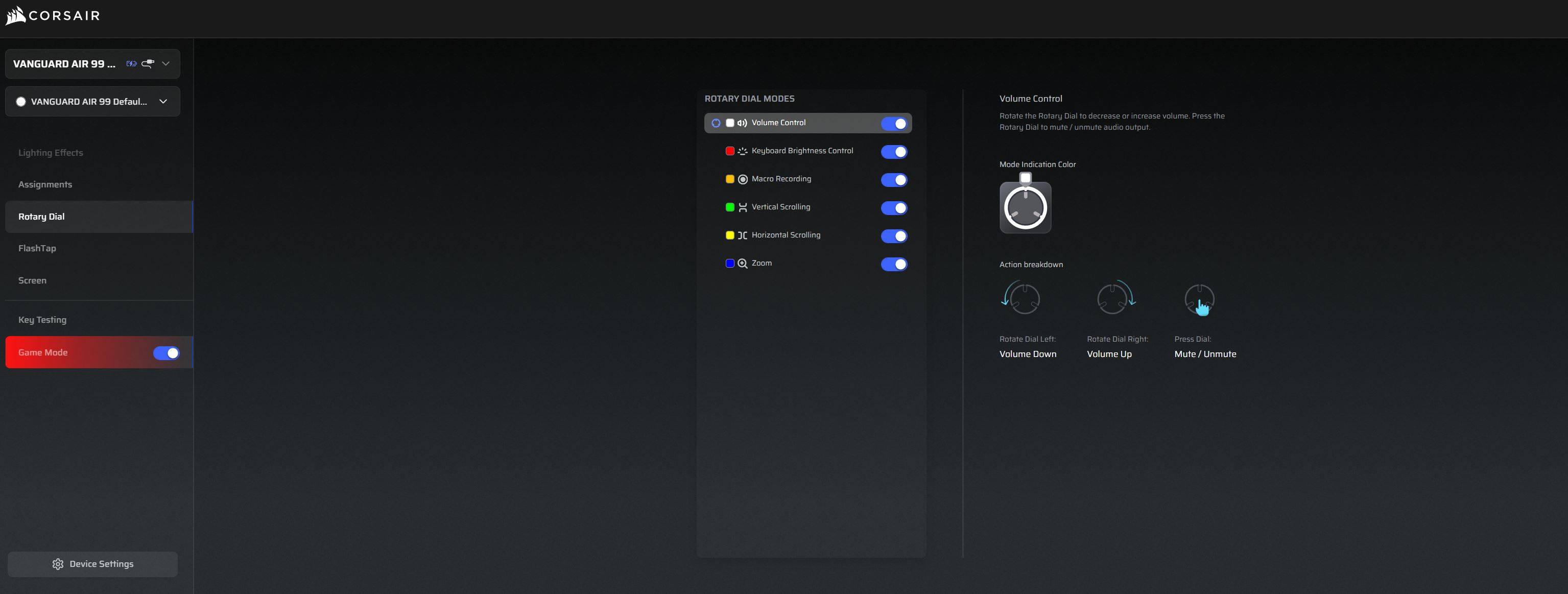Open the VANGUARD AIR 99 Default profile dropdown
The height and width of the screenshot is (594, 1568).
tap(162, 102)
